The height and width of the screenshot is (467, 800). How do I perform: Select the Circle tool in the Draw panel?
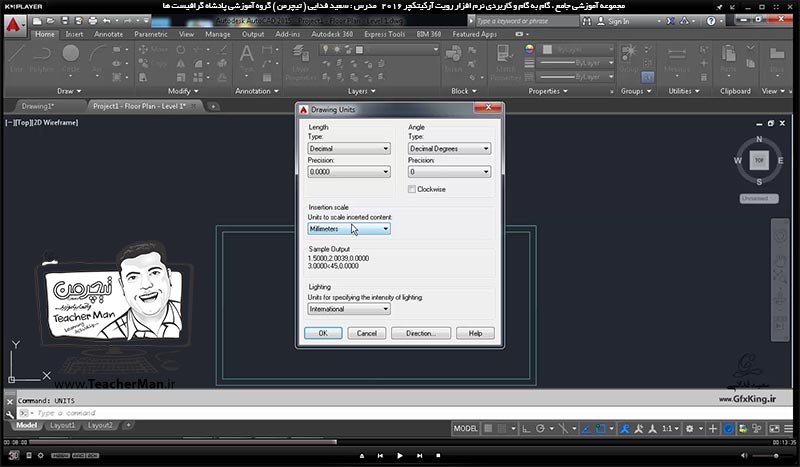(70, 59)
